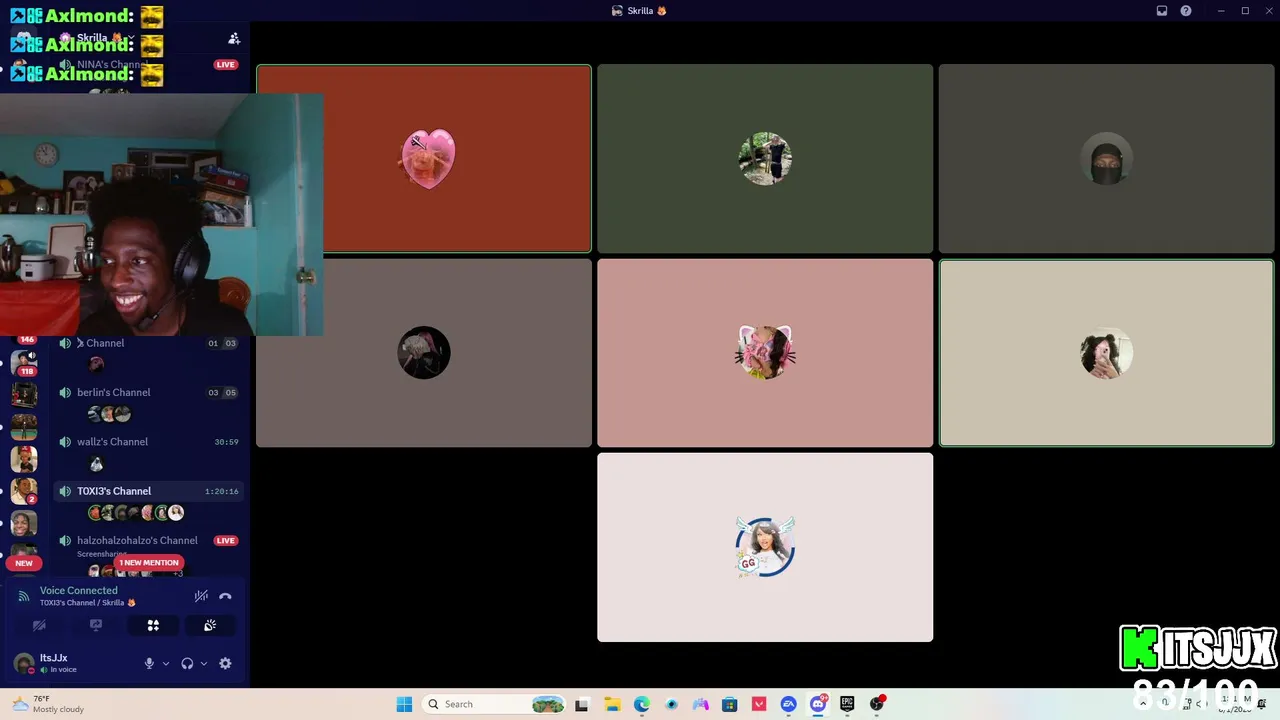This screenshot has height=720, width=1280.
Task: Join wallz's Channel voice channel
Action: tap(148, 442)
